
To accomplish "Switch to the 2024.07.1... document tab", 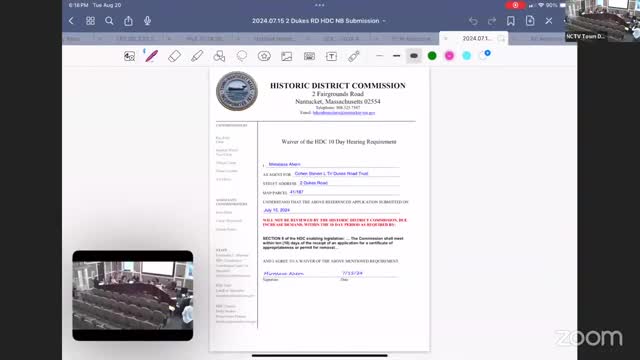I will point(477,38).
